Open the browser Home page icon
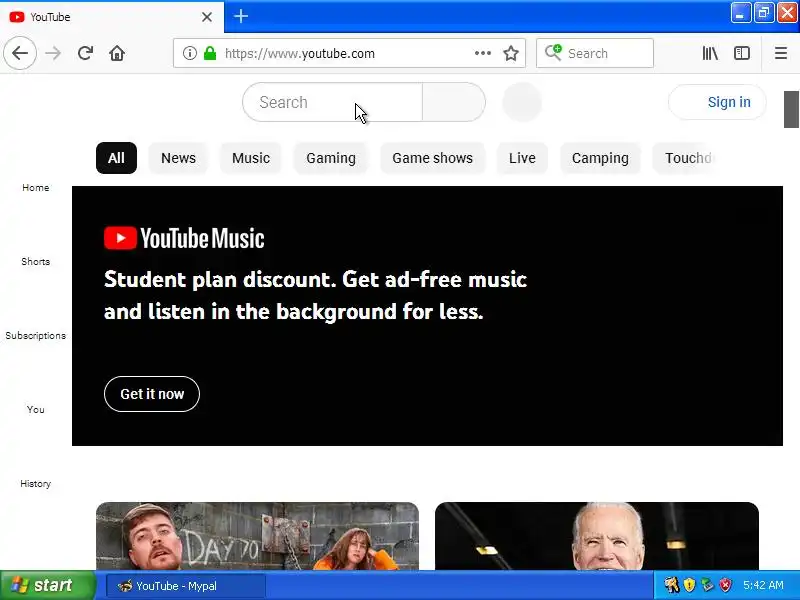 coord(117,53)
